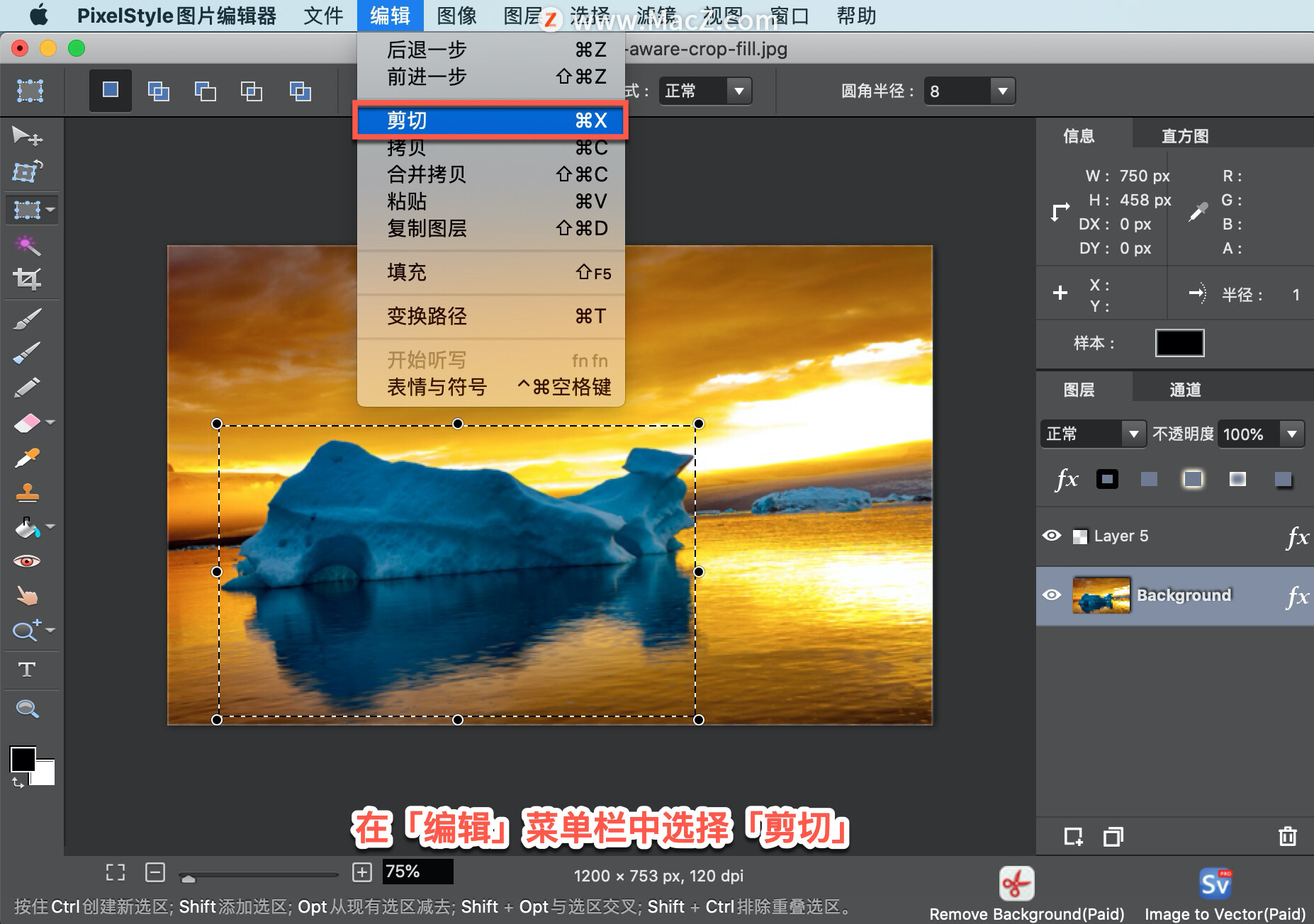Select the Text tool
This screenshot has width=1314, height=924.
tap(27, 669)
